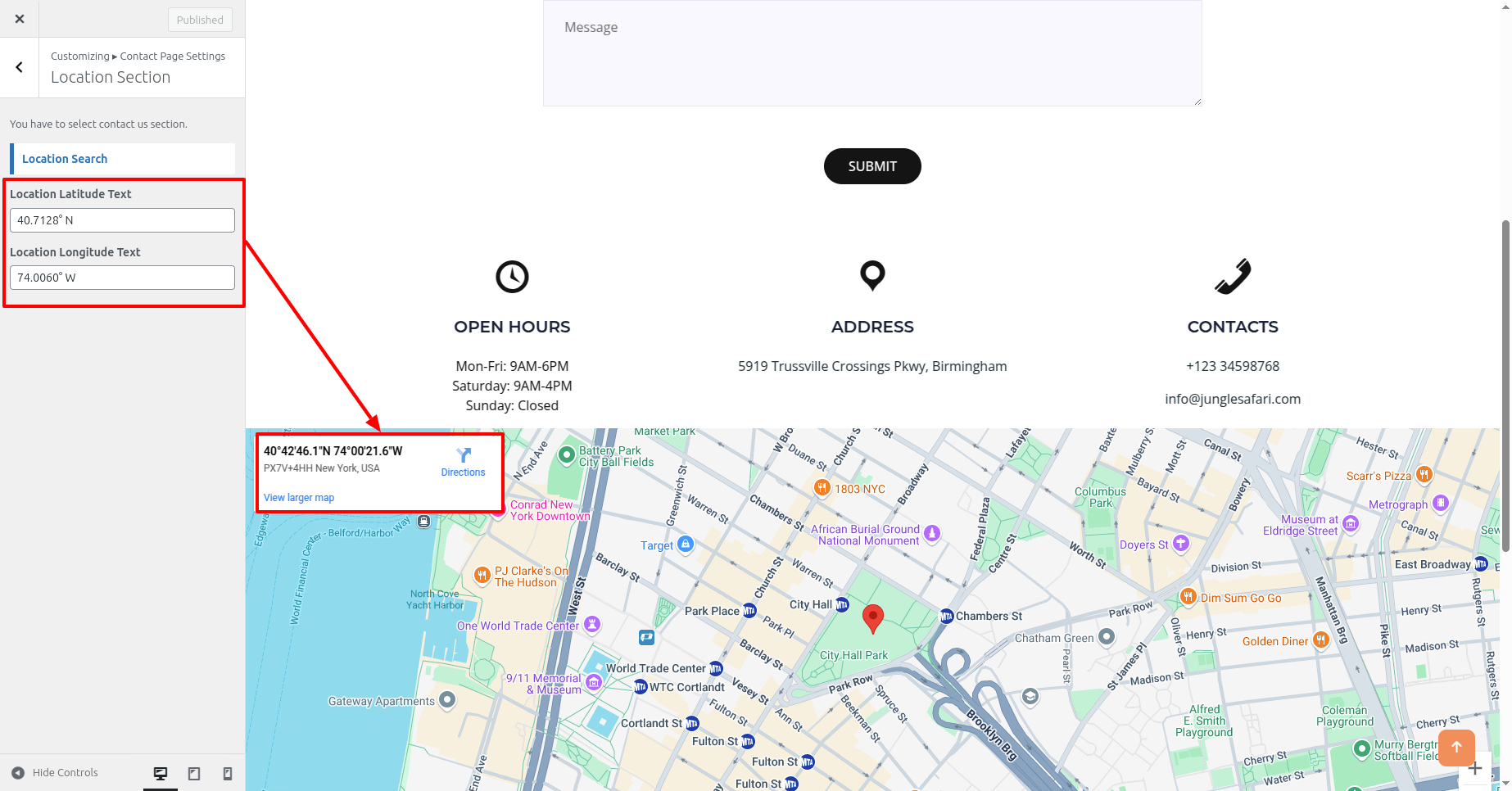The image size is (1512, 791).
Task: Click the Dim Sum Go Go marker
Action: click(1188, 597)
